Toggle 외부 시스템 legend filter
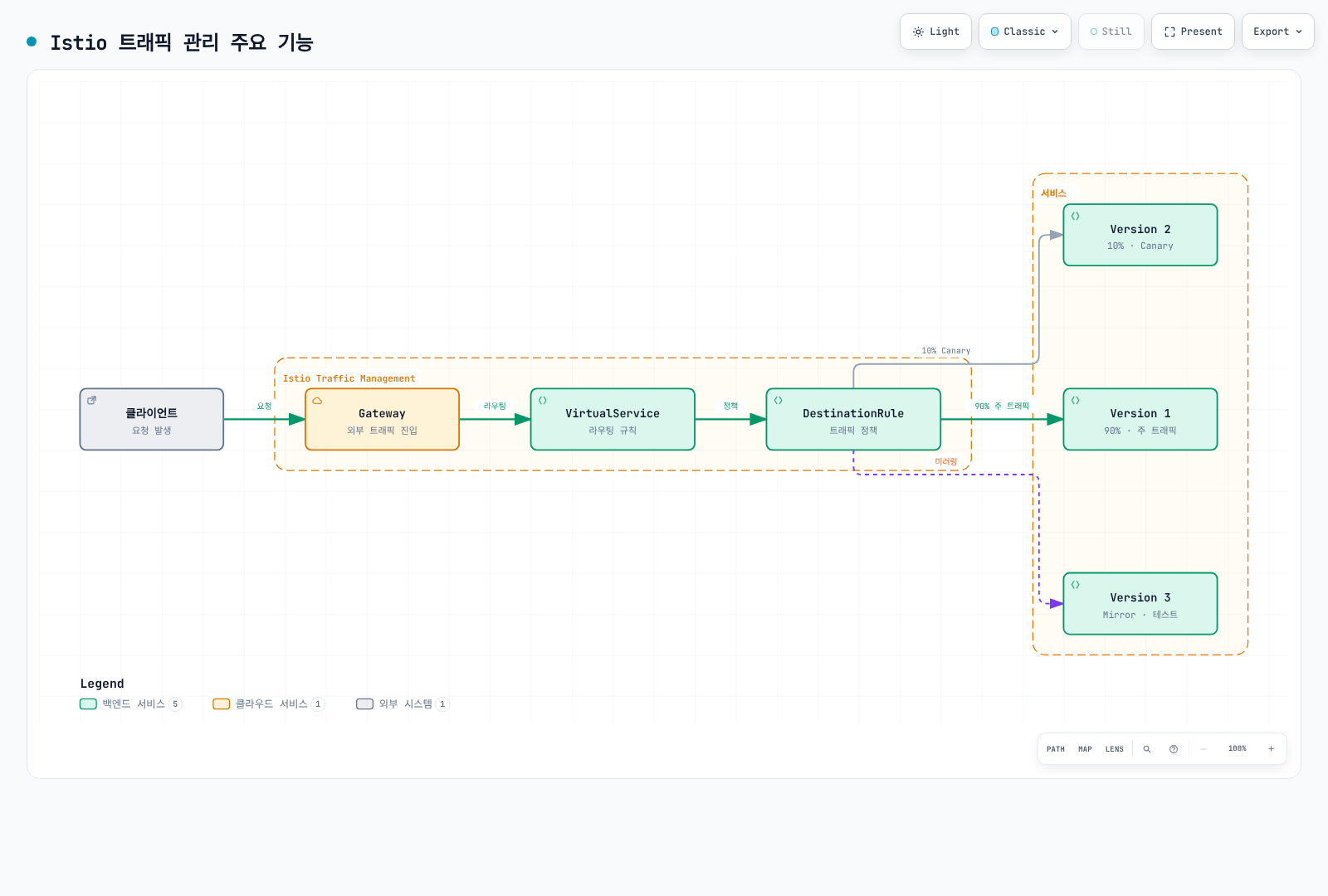This screenshot has height=896, width=1328. [x=403, y=704]
